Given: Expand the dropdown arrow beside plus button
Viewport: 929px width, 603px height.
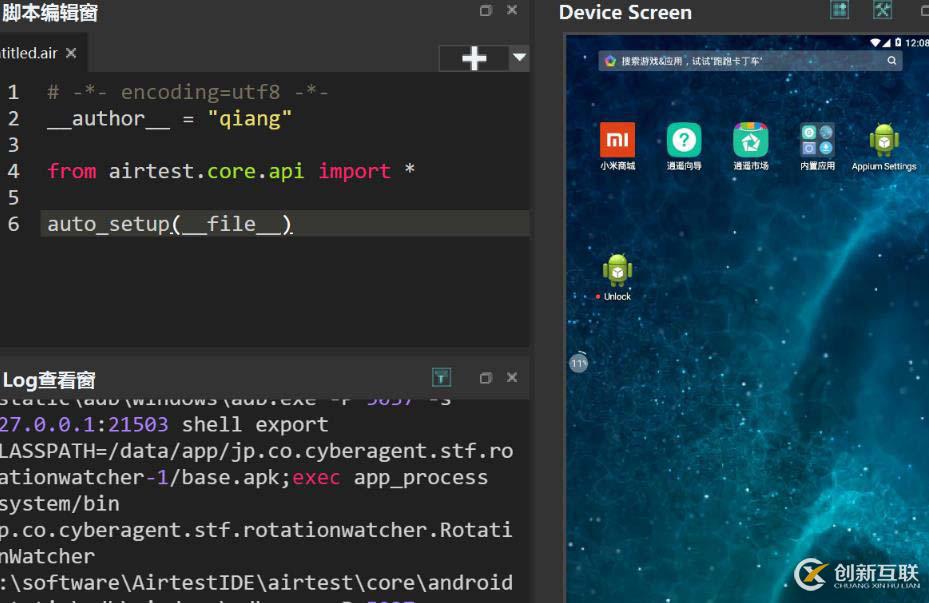Looking at the screenshot, I should pos(519,58).
